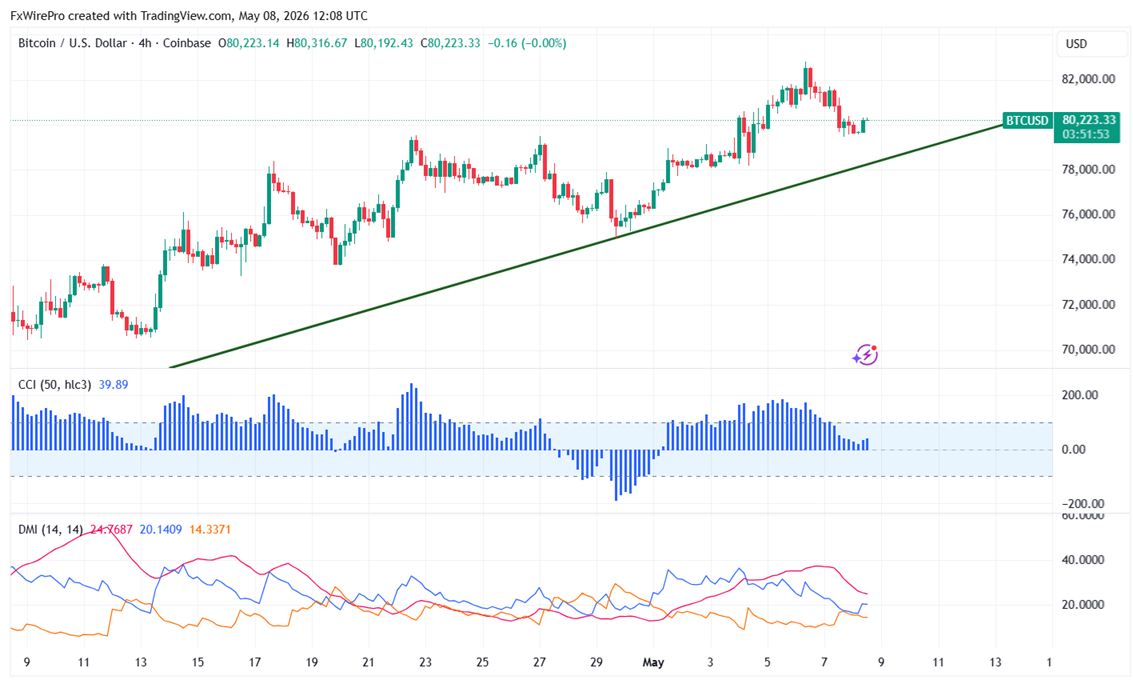Screen dimensions: 1133x680
Task: Click the 82,000.00 price scale label
Action: 1087,79
